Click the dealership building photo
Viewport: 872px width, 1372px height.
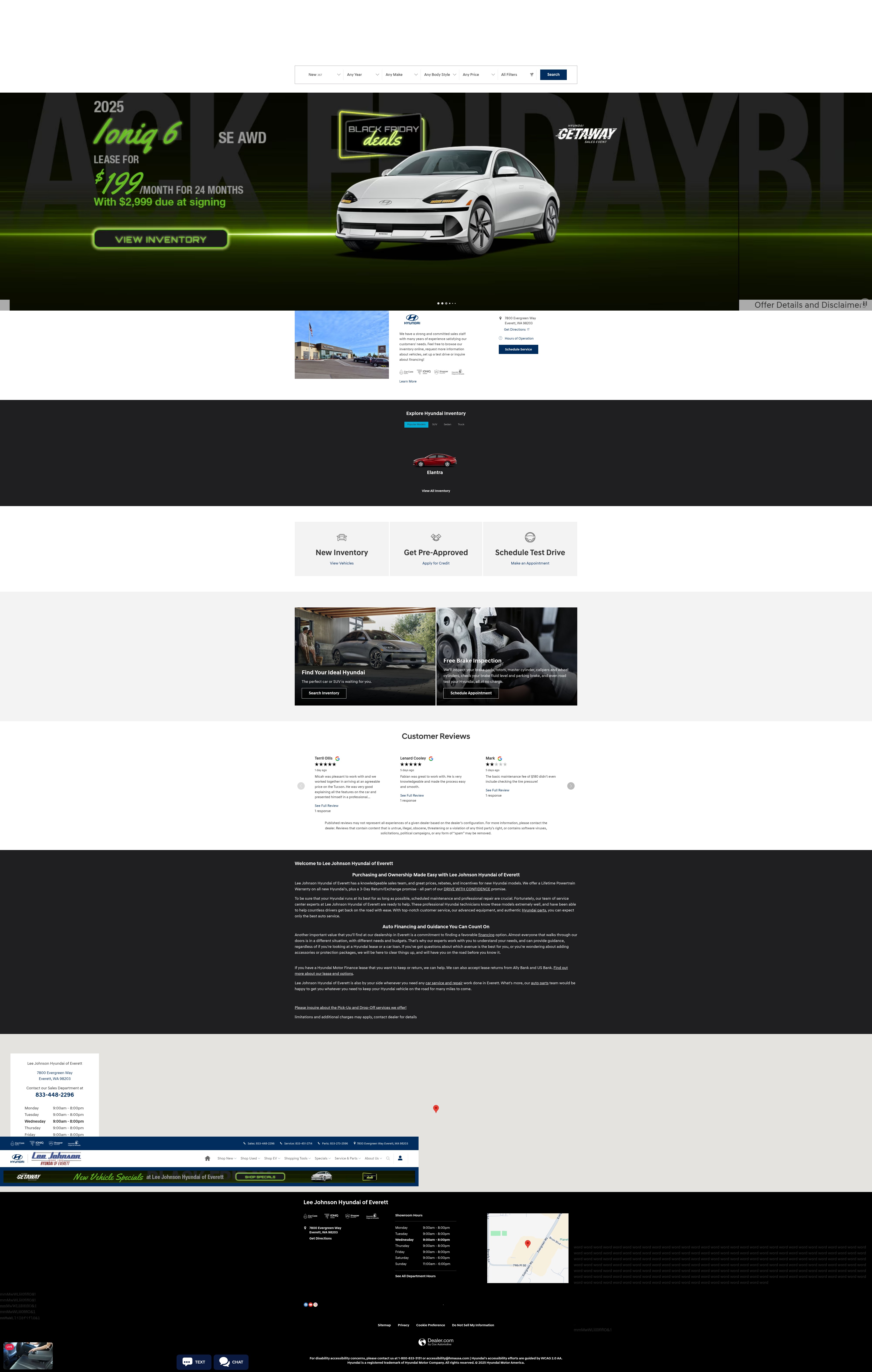coord(342,345)
